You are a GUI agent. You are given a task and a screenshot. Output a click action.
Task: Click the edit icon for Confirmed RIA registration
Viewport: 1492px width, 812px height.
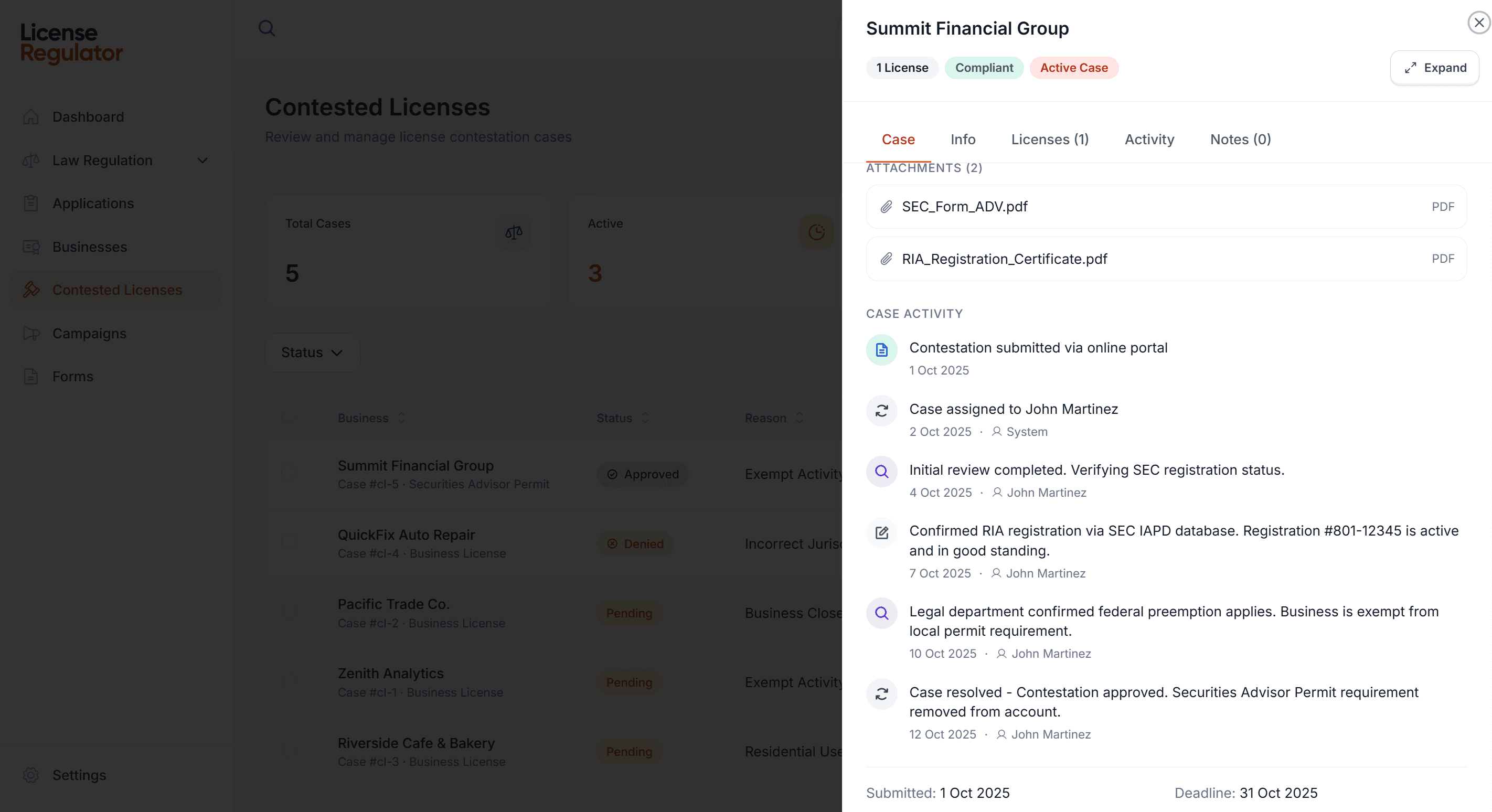(x=881, y=533)
